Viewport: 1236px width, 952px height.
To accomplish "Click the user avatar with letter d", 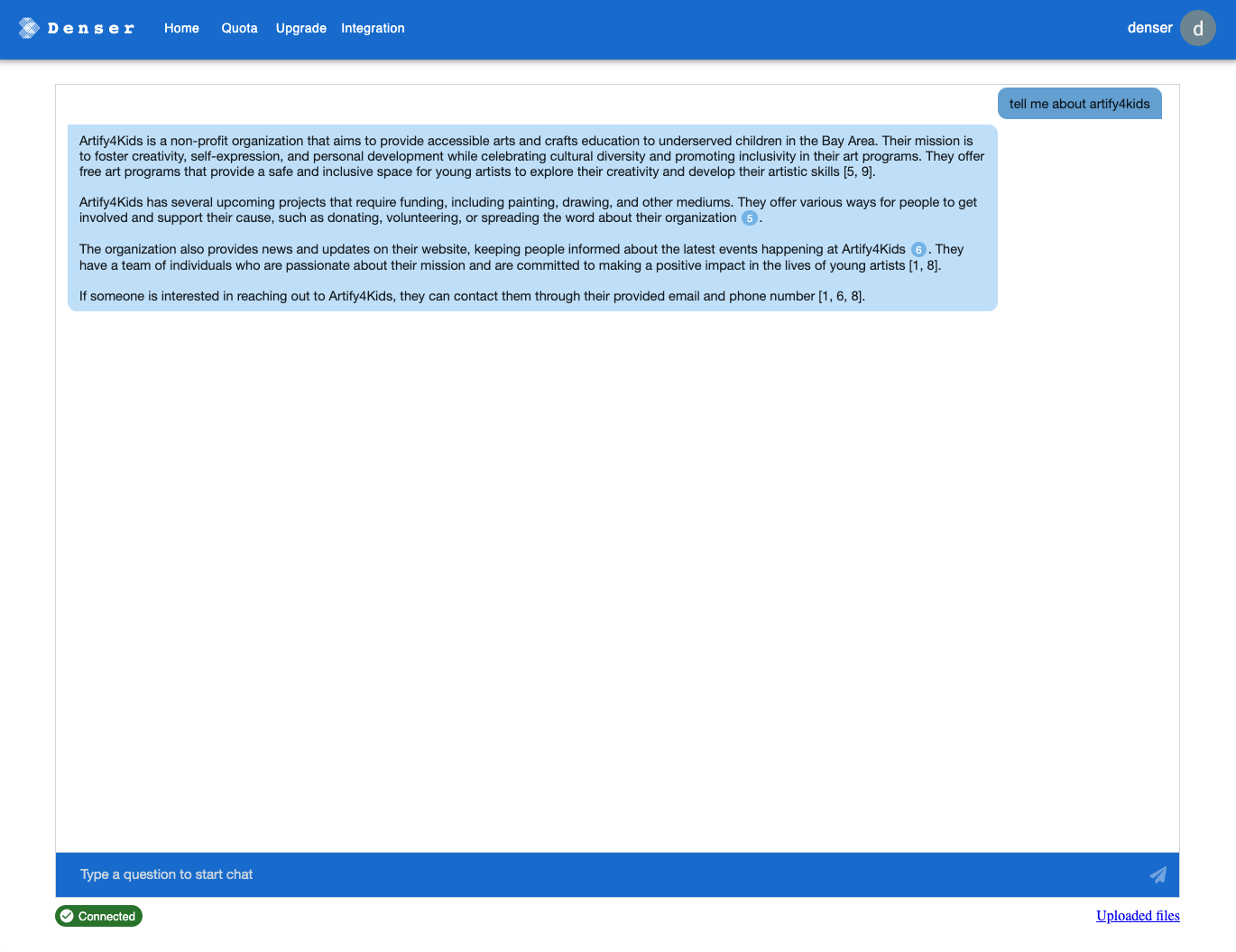I will tap(1198, 28).
